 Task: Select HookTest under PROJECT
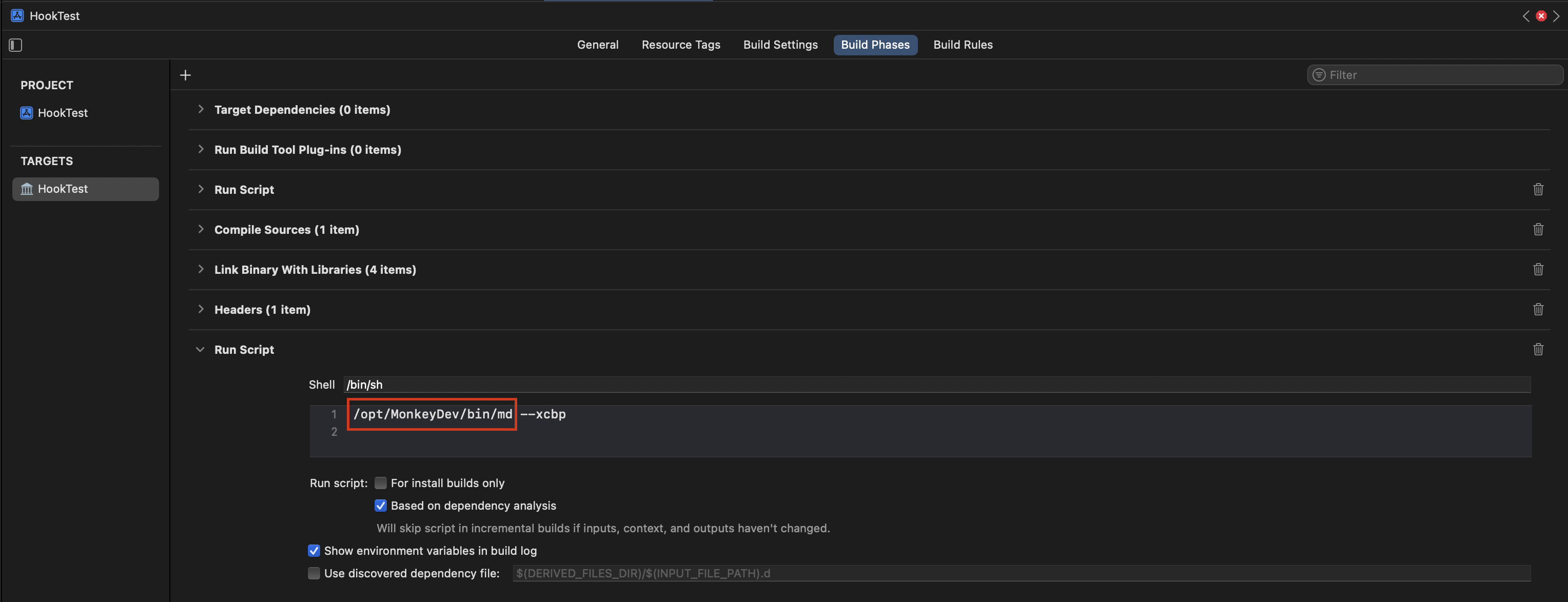tap(62, 113)
